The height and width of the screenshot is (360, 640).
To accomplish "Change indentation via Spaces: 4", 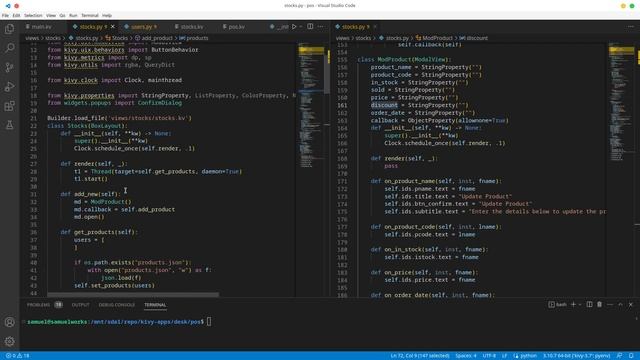I will (466, 356).
